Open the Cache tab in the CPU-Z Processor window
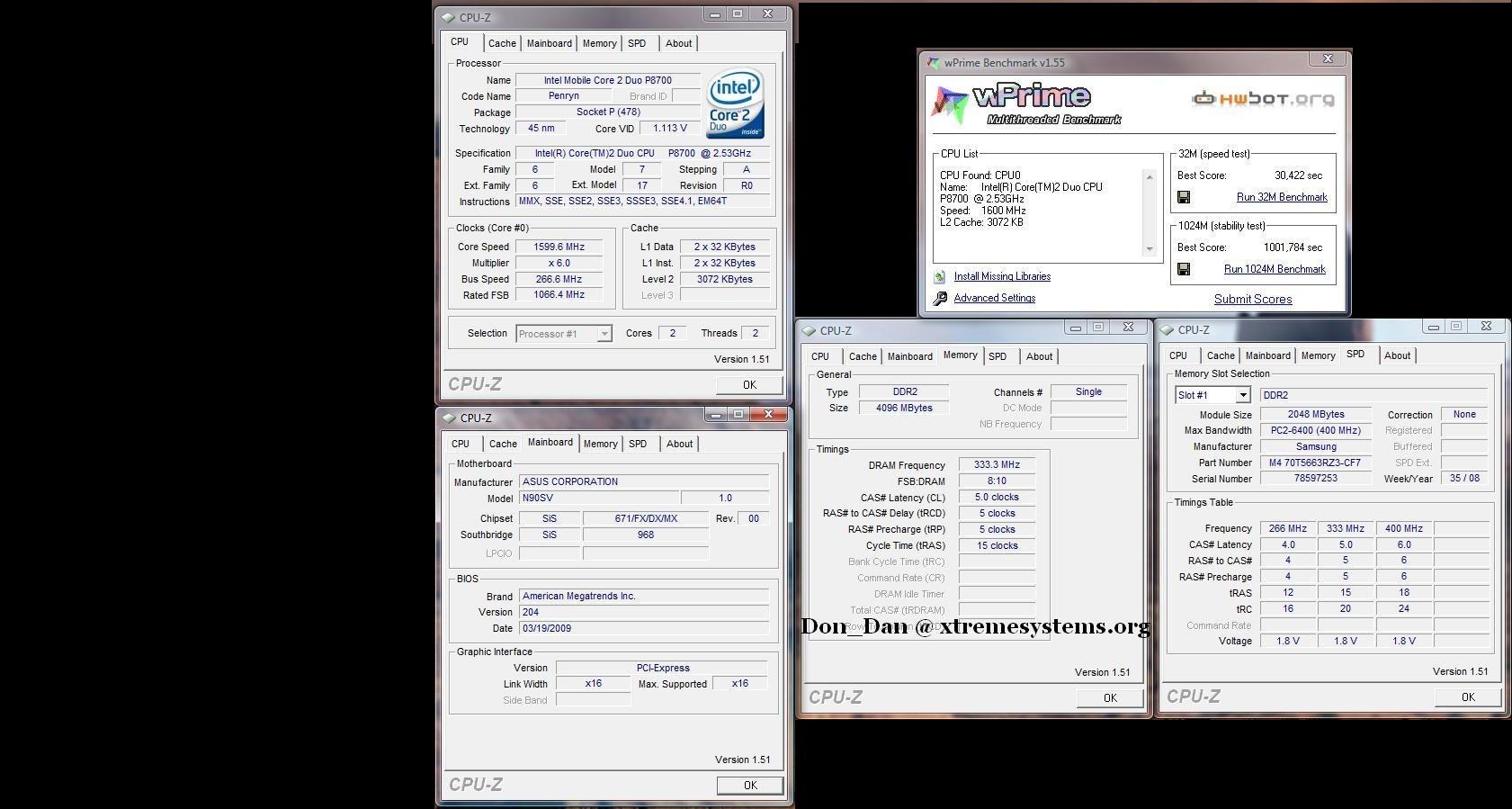This screenshot has width=1512, height=809. click(x=502, y=43)
